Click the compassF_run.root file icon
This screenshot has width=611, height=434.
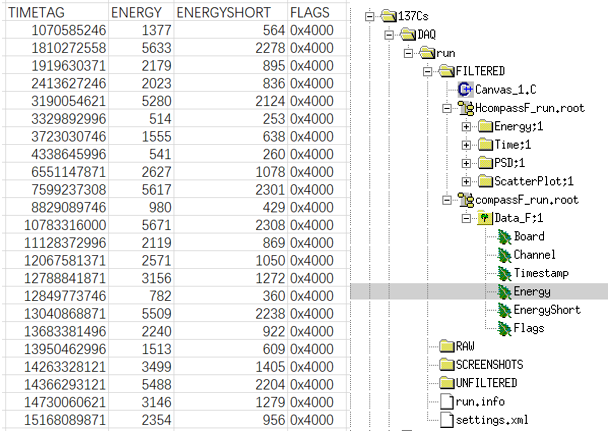pyautogui.click(x=465, y=200)
